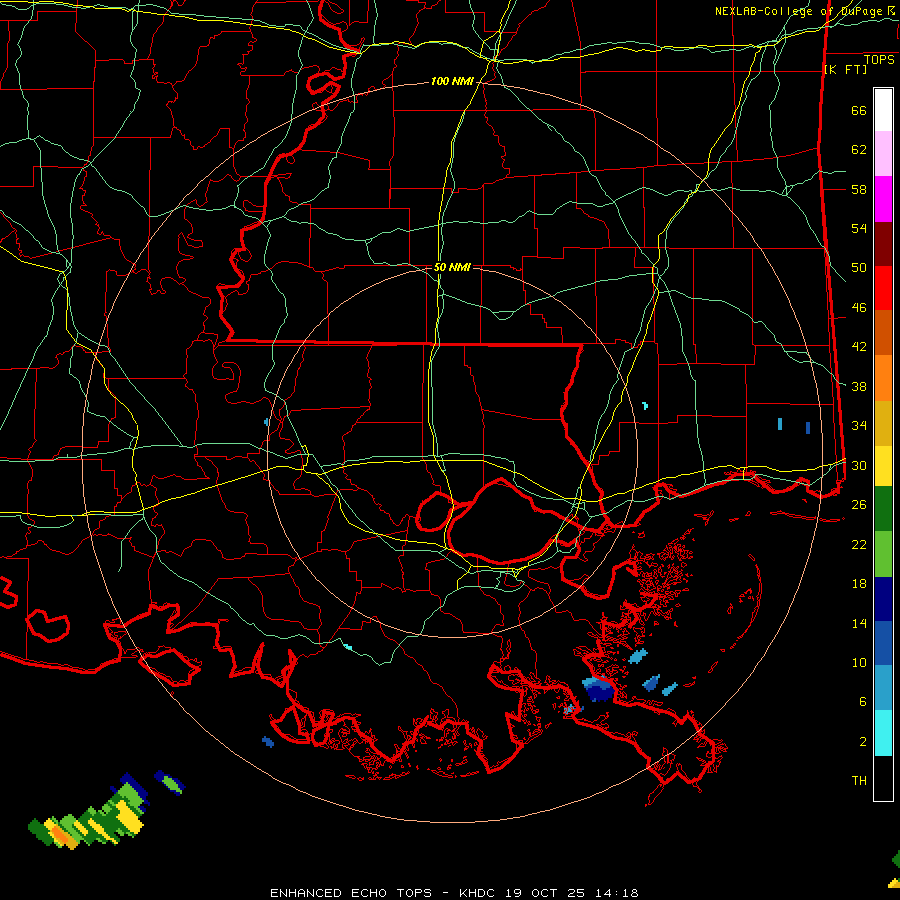900x900 pixels.
Task: Click the light blue swatch between 10 and 6
Action: (883, 688)
